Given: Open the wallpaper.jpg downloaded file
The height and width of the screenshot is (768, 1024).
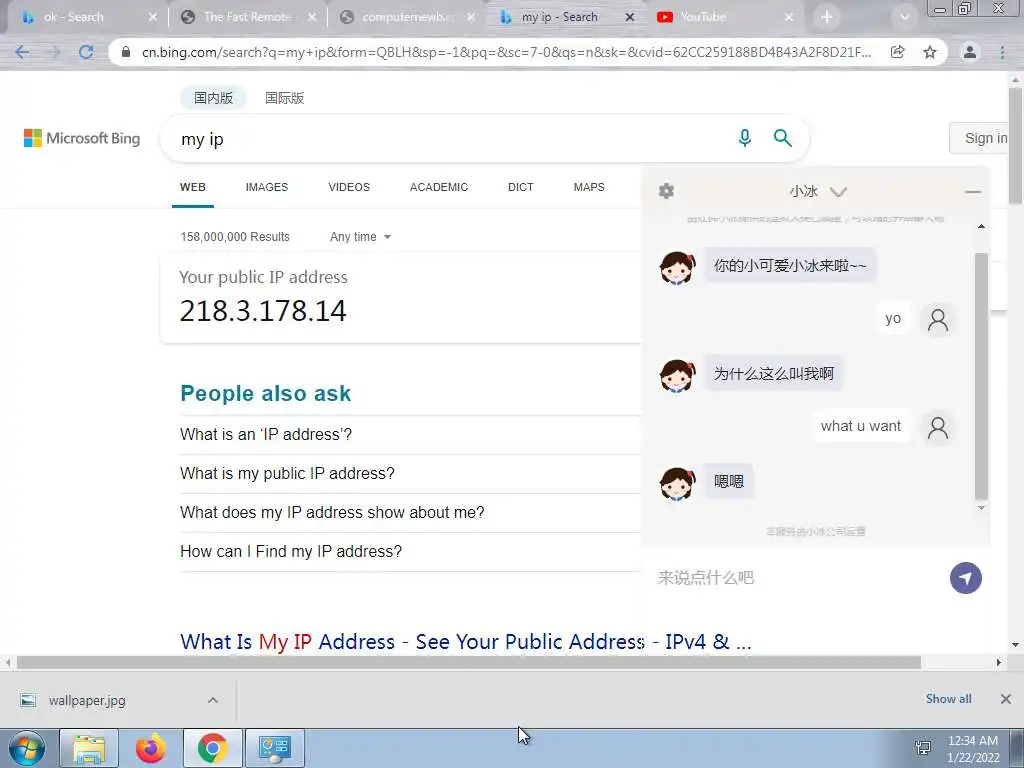Looking at the screenshot, I should [x=87, y=700].
